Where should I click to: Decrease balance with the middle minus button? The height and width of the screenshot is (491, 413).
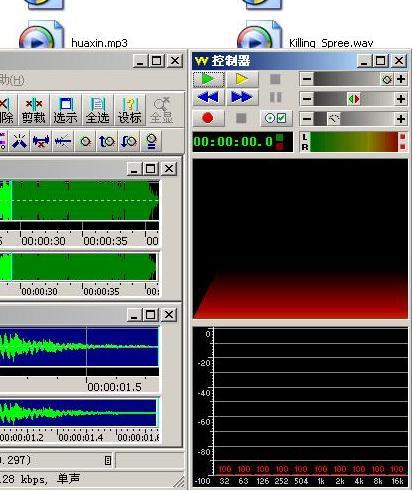tap(307, 99)
